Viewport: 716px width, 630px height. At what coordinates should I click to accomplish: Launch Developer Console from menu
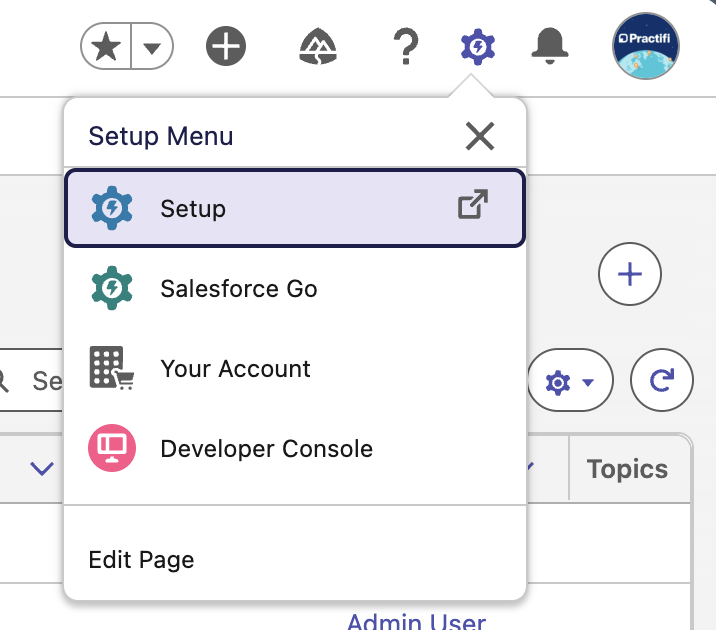tap(295, 448)
